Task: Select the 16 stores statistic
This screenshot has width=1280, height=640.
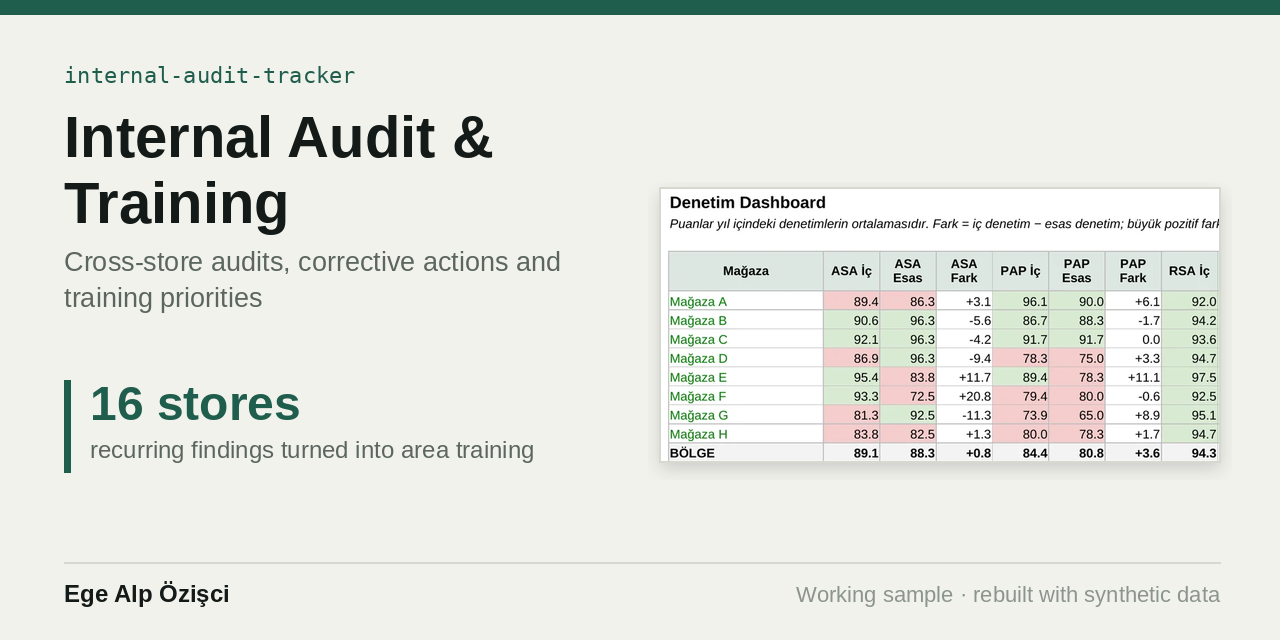Action: click(195, 404)
